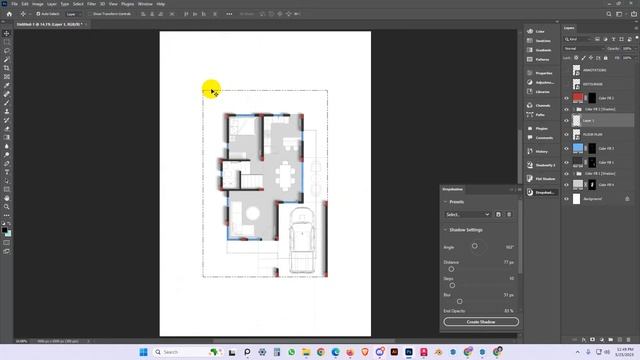The width and height of the screenshot is (640, 360).
Task: Open the Plugins panel icon
Action: tap(530, 128)
